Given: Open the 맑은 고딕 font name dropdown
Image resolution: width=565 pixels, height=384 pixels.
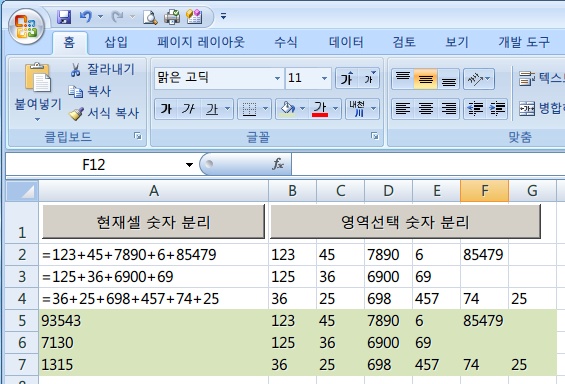Looking at the screenshot, I should click(277, 78).
